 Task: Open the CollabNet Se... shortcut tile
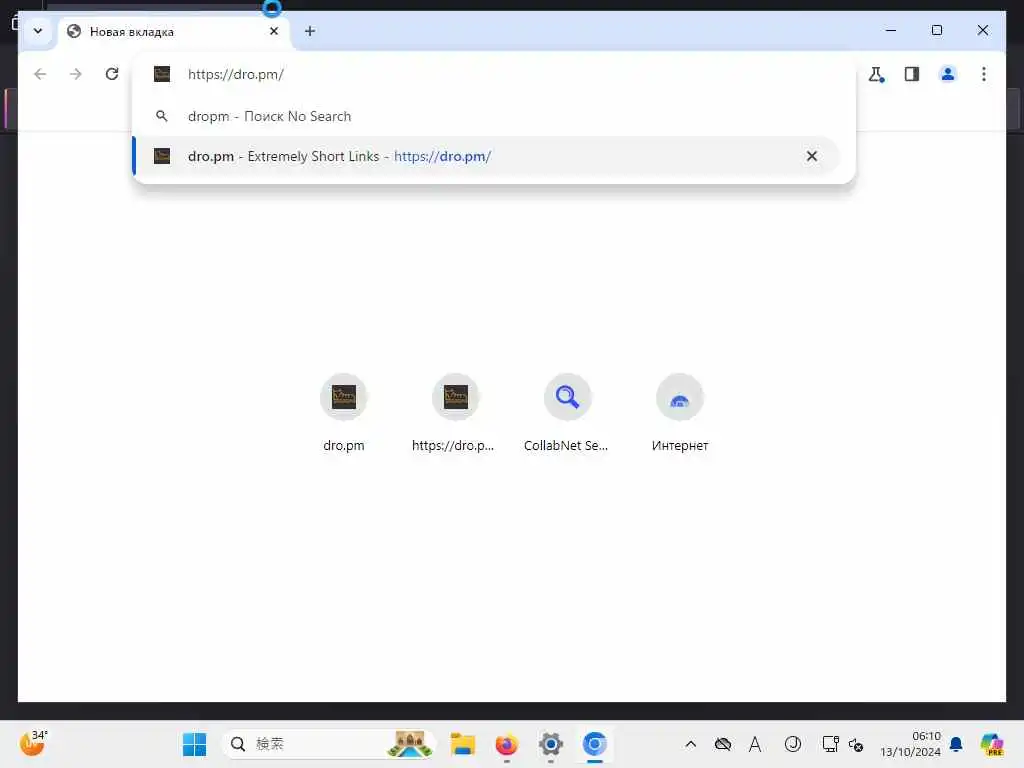[x=567, y=413]
